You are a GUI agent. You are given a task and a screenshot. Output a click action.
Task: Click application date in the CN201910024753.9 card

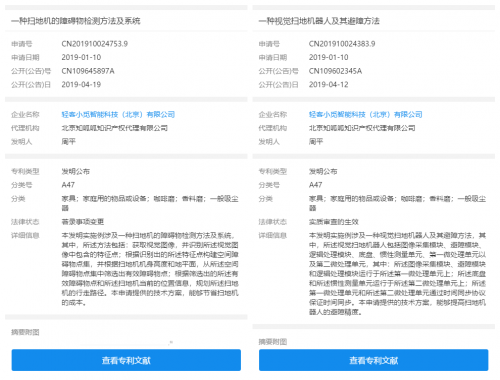(x=81, y=57)
